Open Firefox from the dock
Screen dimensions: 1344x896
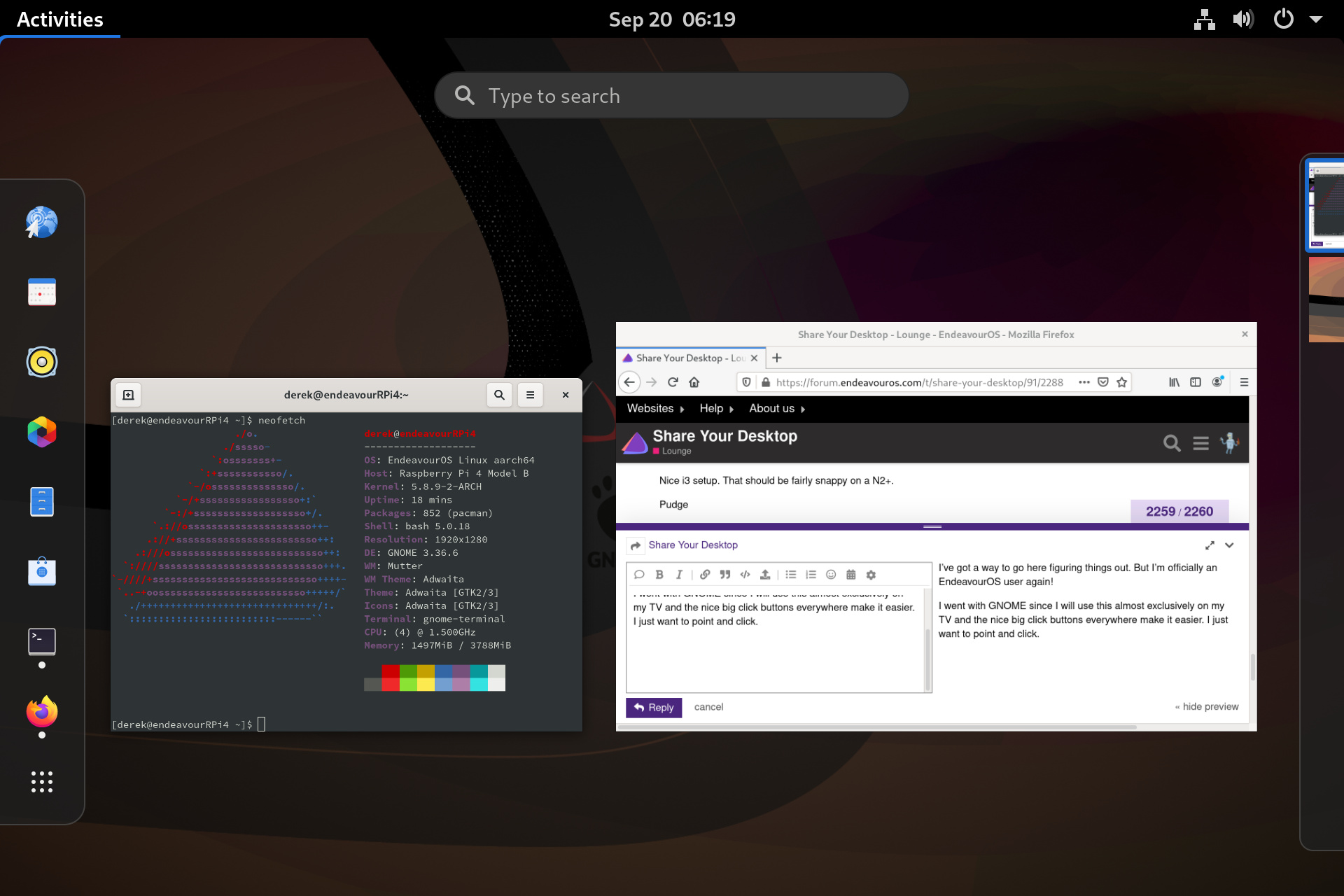(x=41, y=712)
